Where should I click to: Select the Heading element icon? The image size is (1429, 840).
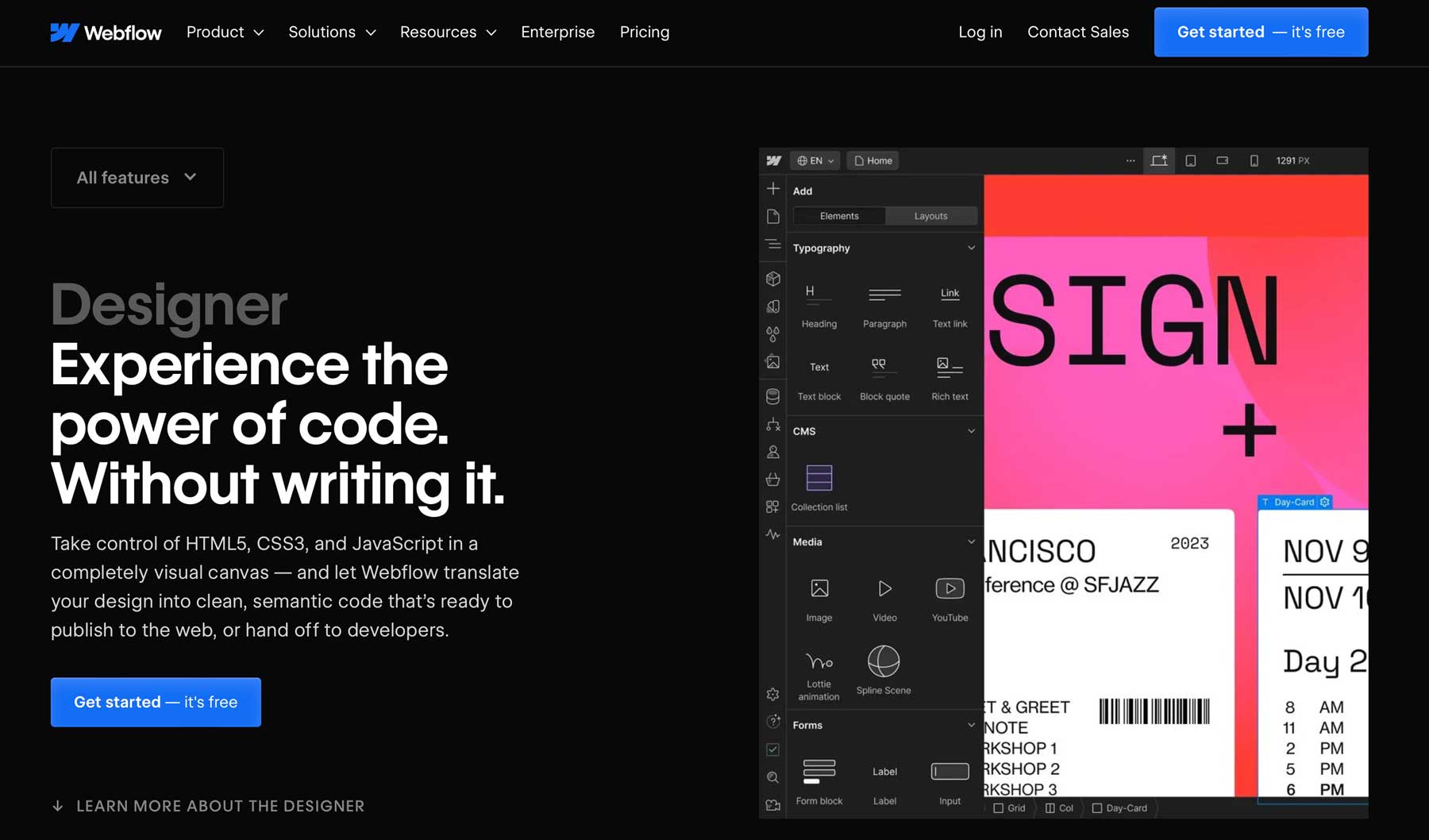point(818,294)
